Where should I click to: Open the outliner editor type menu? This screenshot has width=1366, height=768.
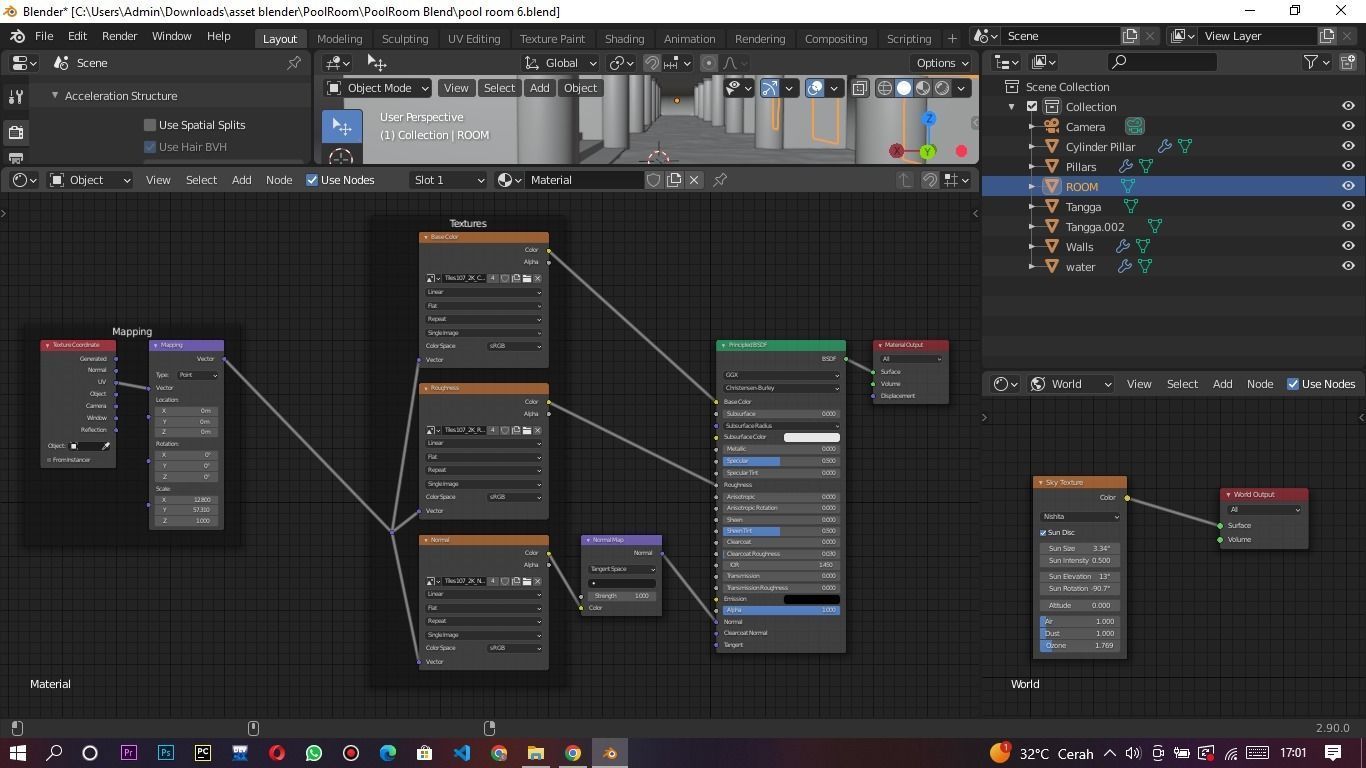pyautogui.click(x=1006, y=62)
